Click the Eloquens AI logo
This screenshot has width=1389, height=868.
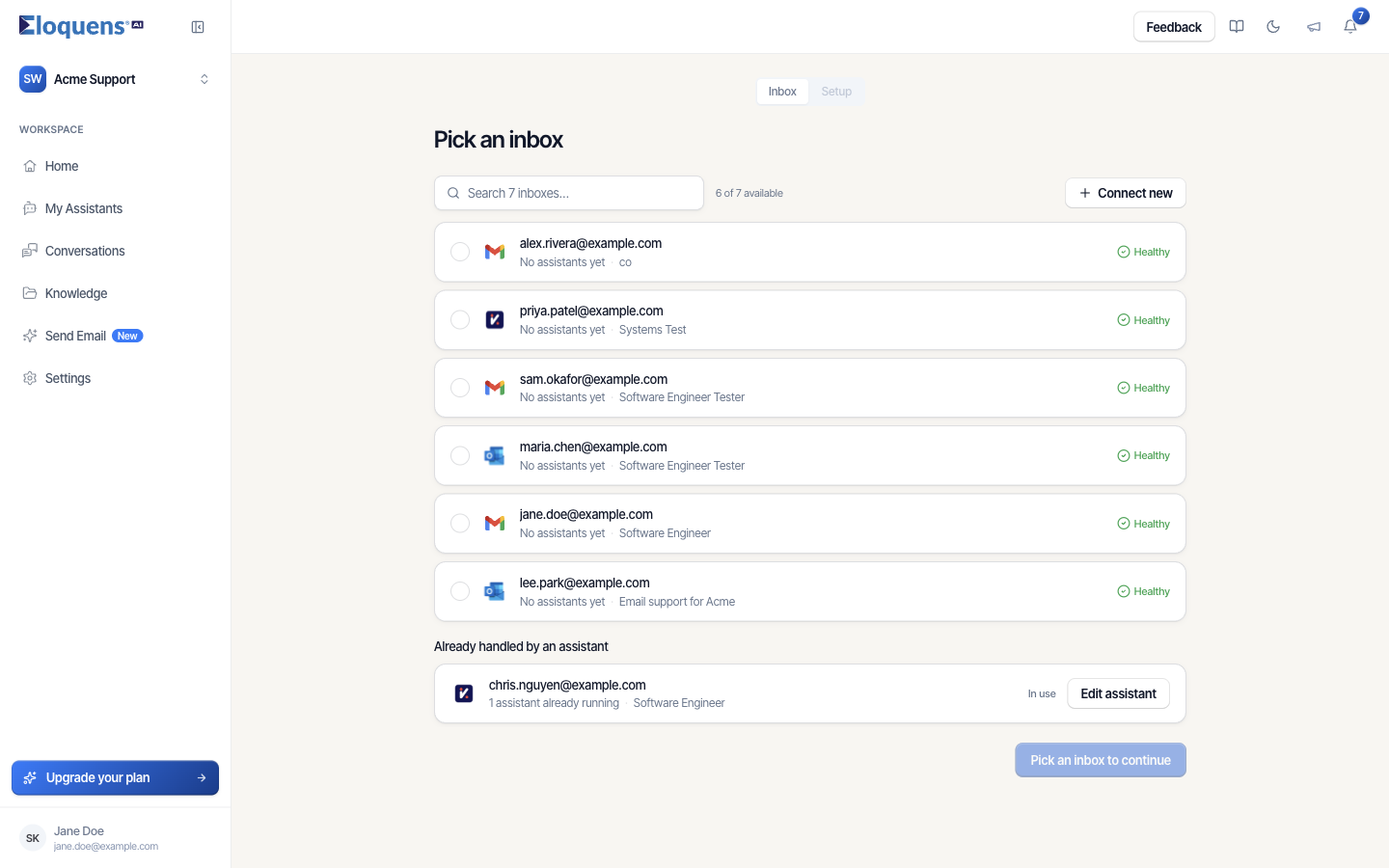(x=81, y=26)
